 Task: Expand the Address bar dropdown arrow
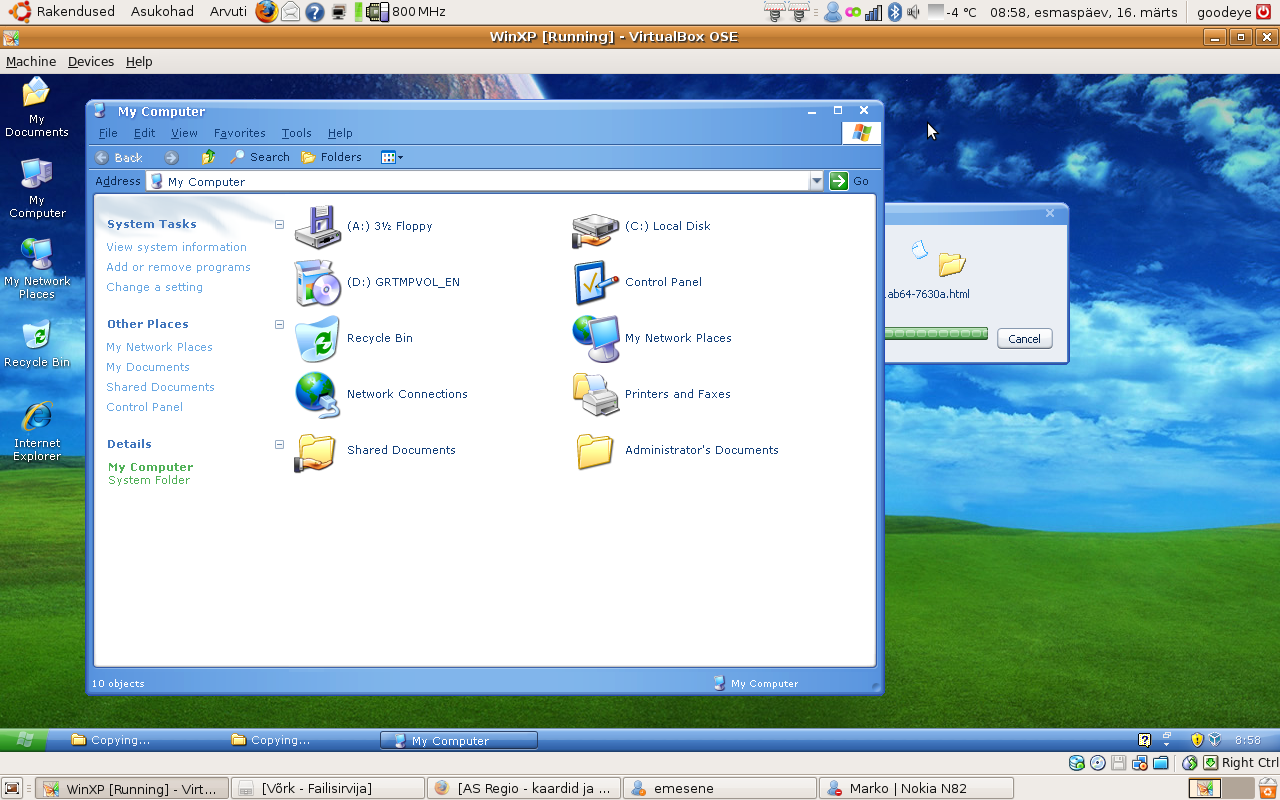(x=816, y=181)
